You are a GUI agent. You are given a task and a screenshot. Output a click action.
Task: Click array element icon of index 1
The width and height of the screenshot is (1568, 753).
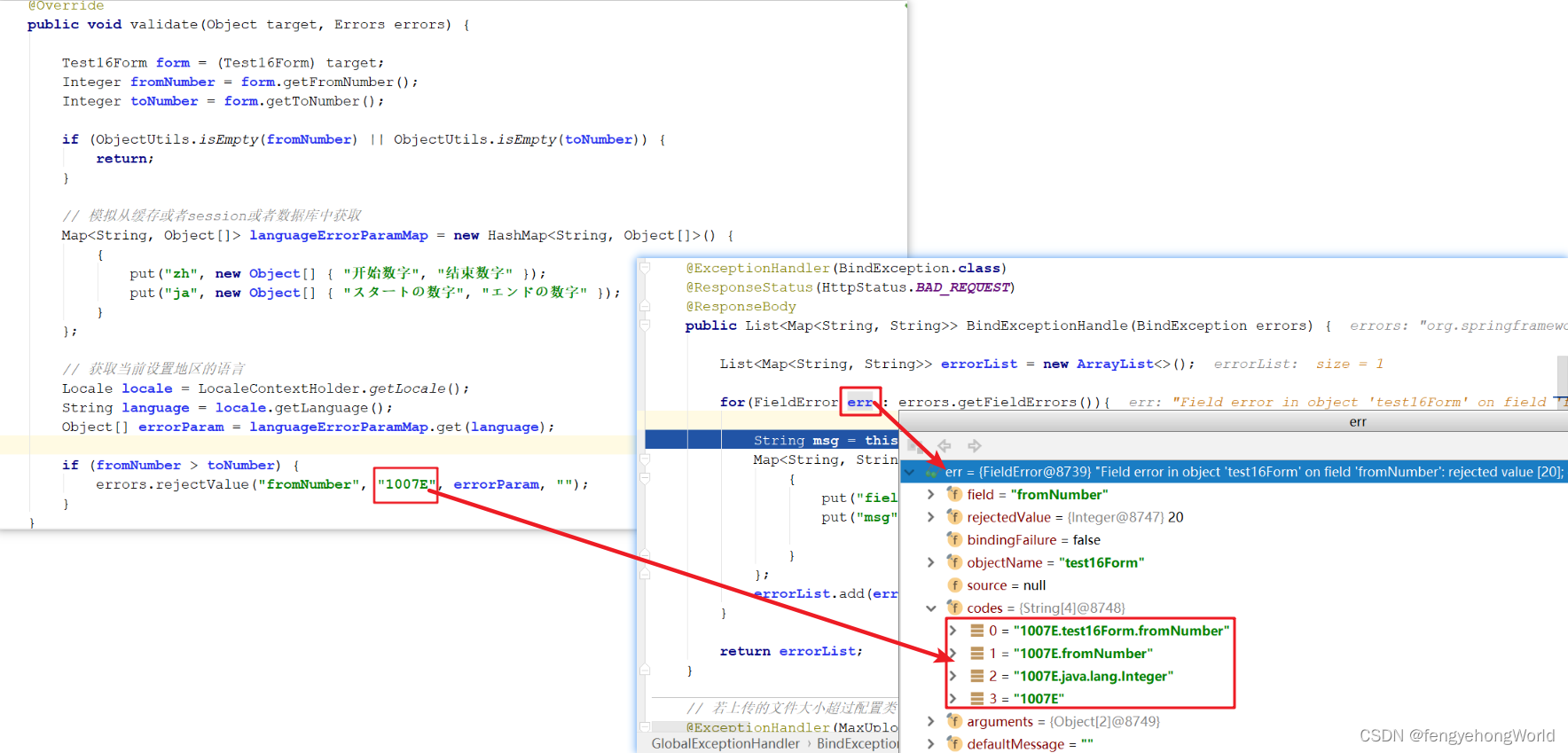pos(976,654)
